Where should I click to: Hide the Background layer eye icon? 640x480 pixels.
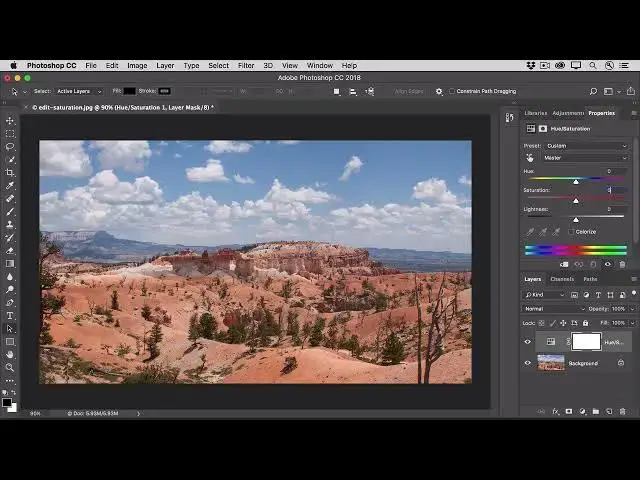pyautogui.click(x=528, y=363)
